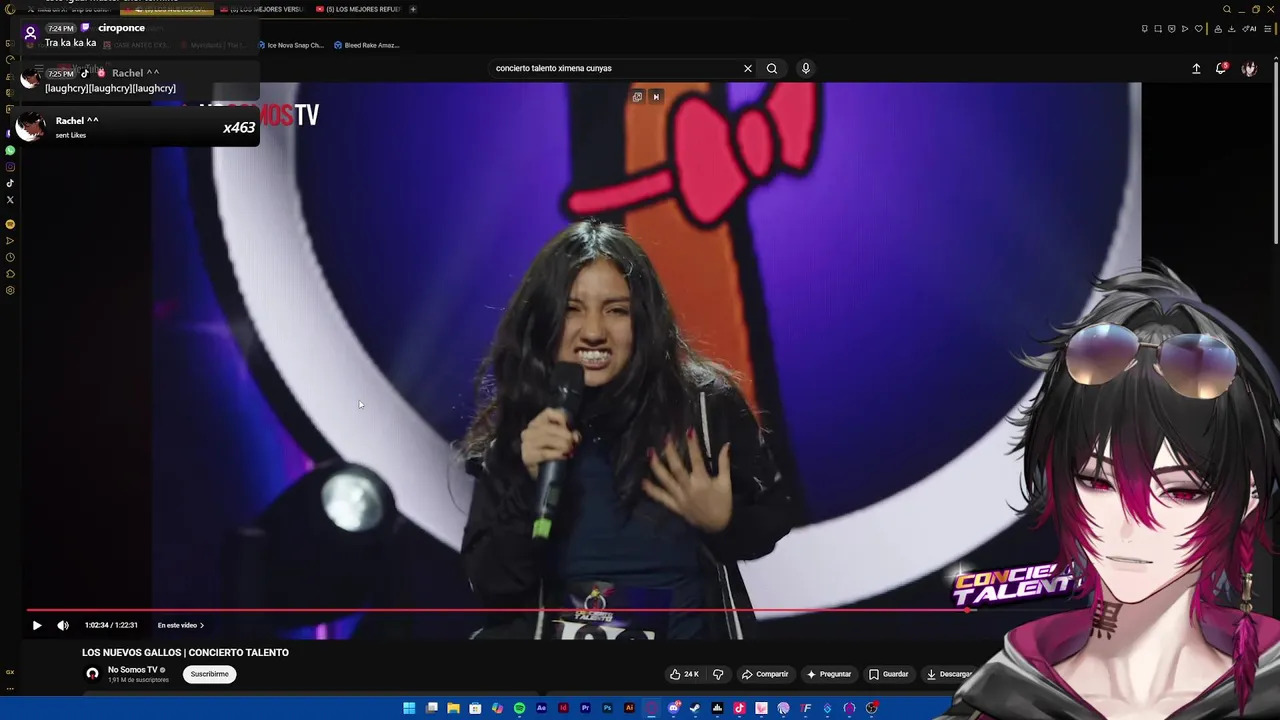Open OBS Studio from the taskbar
This screenshot has height=720, width=1280.
pyautogui.click(x=872, y=708)
